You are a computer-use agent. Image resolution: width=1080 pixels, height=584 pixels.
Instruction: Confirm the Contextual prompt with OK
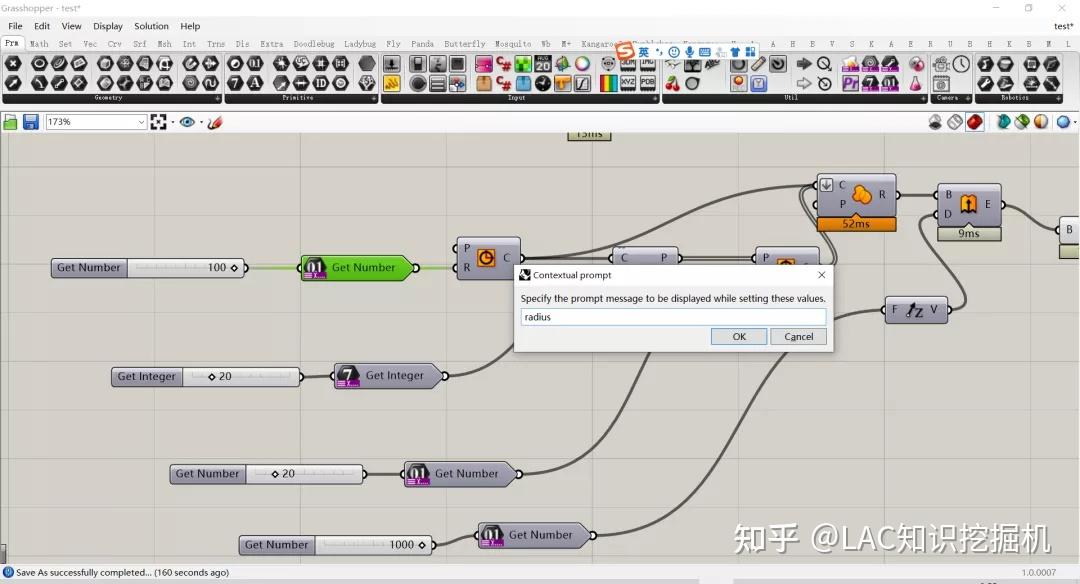point(739,337)
